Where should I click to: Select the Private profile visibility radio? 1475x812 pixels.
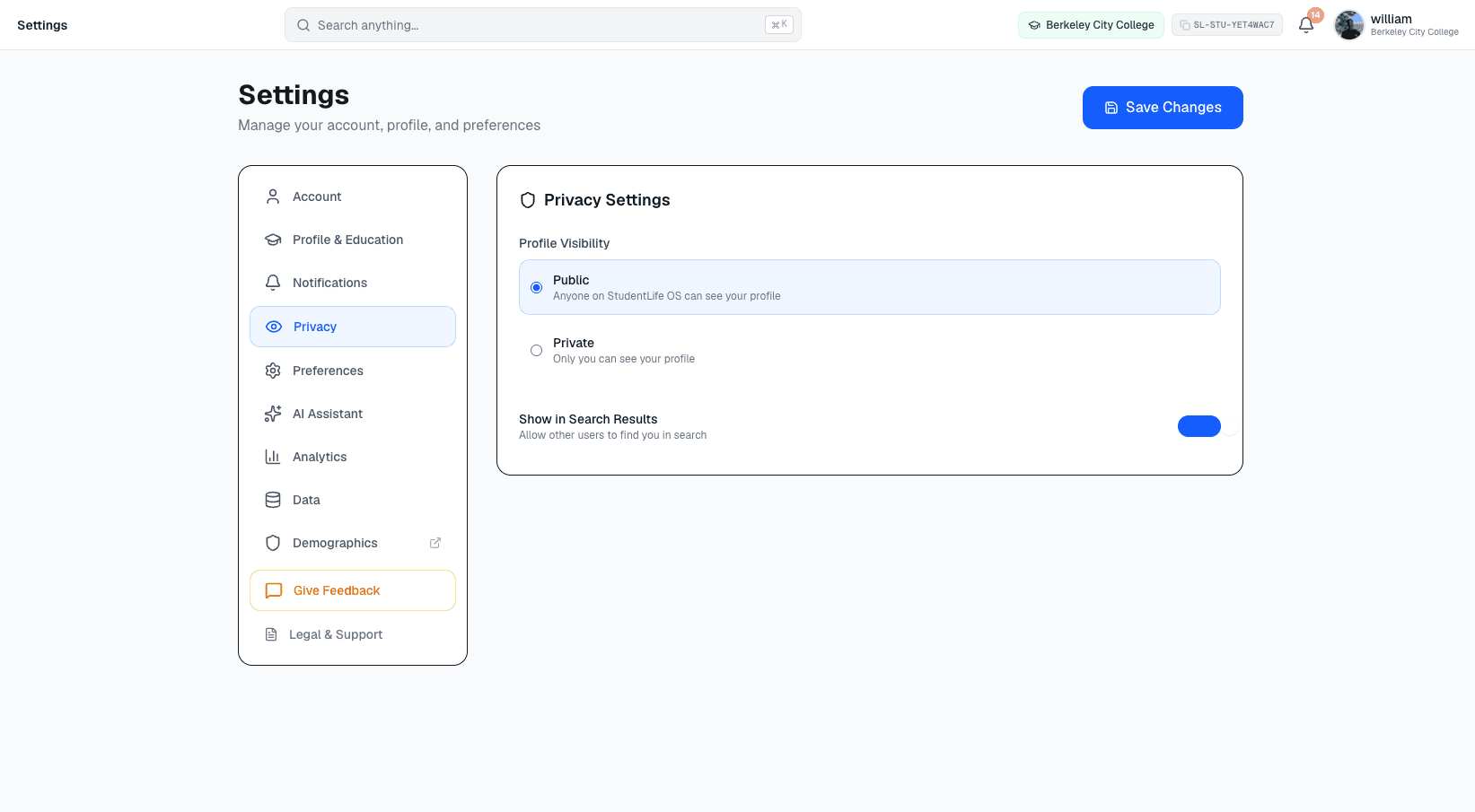pyautogui.click(x=536, y=351)
